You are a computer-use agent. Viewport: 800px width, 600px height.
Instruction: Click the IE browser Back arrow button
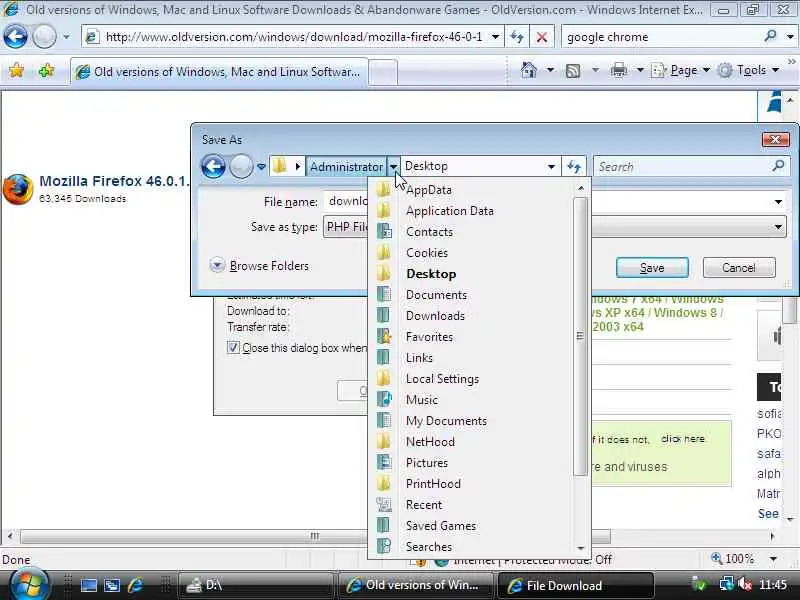[15, 37]
